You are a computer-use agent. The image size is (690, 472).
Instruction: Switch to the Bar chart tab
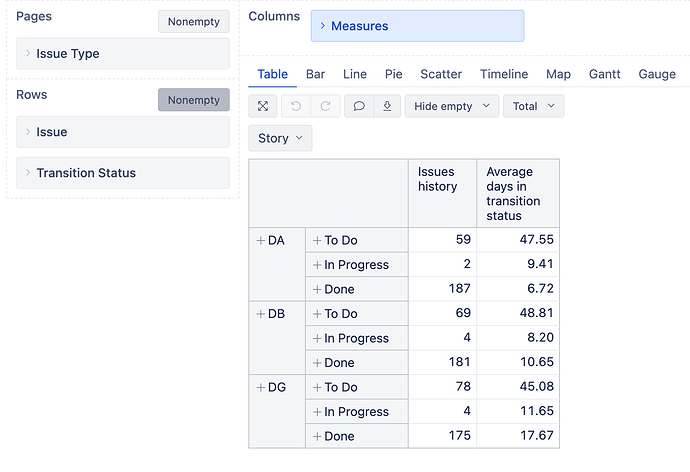(316, 74)
